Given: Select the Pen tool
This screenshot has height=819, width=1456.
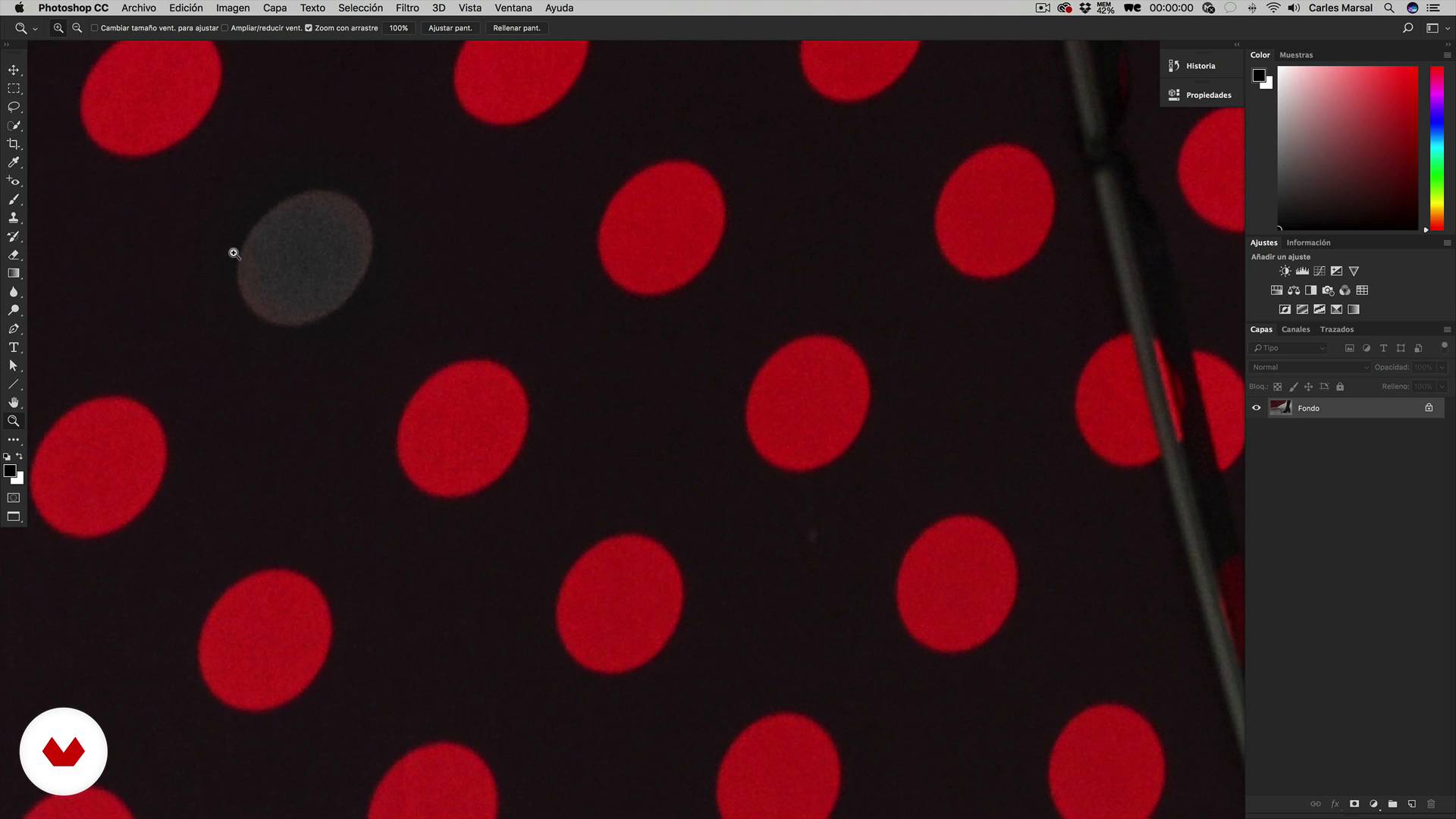Looking at the screenshot, I should (x=14, y=329).
